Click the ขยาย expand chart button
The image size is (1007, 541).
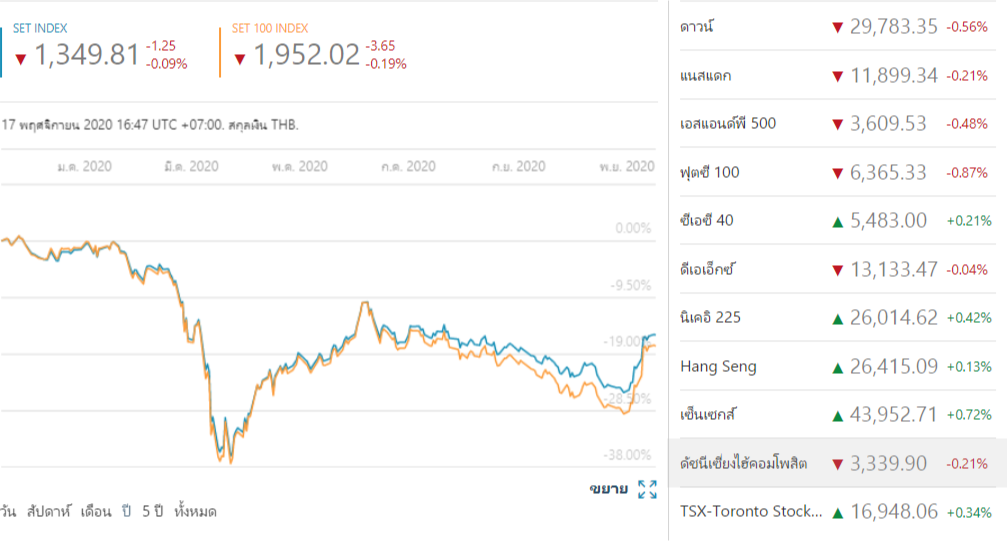(608, 489)
